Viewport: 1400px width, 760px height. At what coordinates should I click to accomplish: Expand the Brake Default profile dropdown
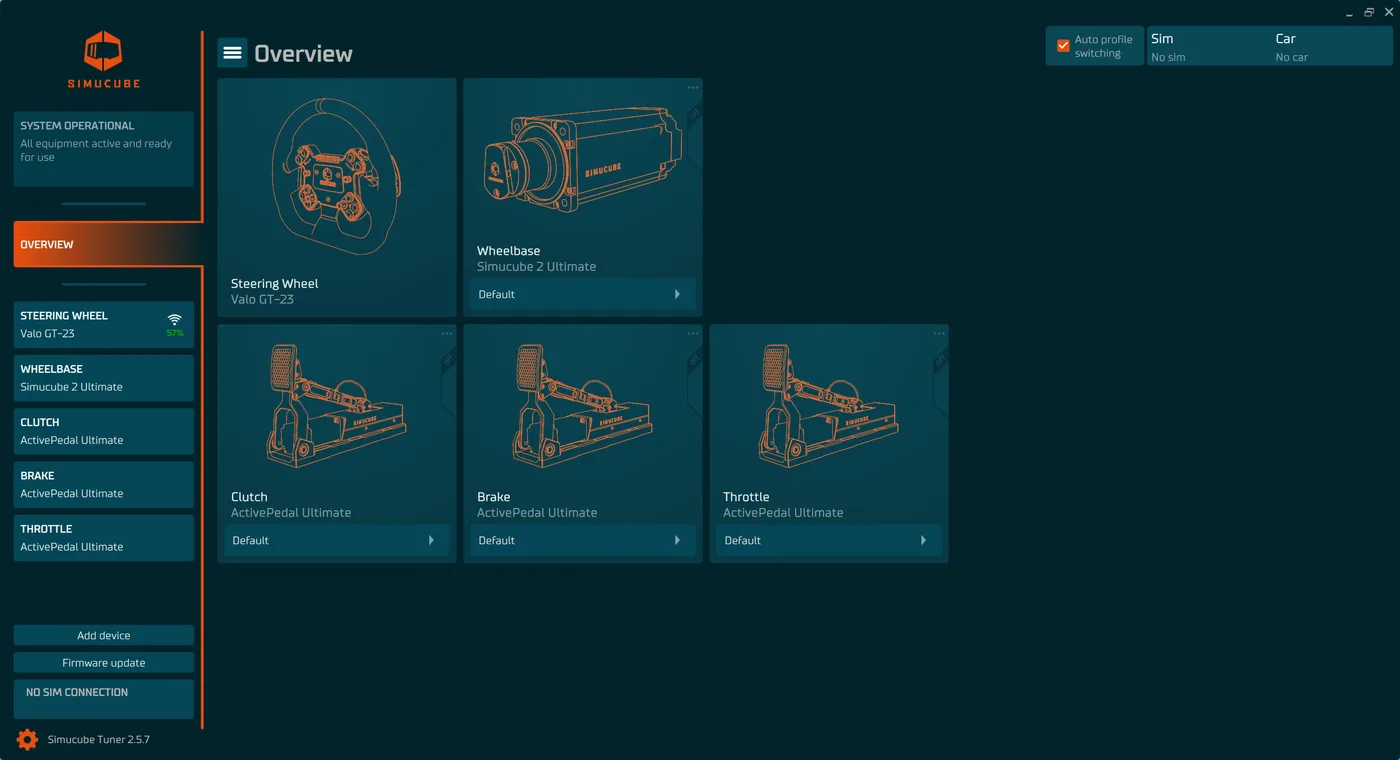coord(583,540)
